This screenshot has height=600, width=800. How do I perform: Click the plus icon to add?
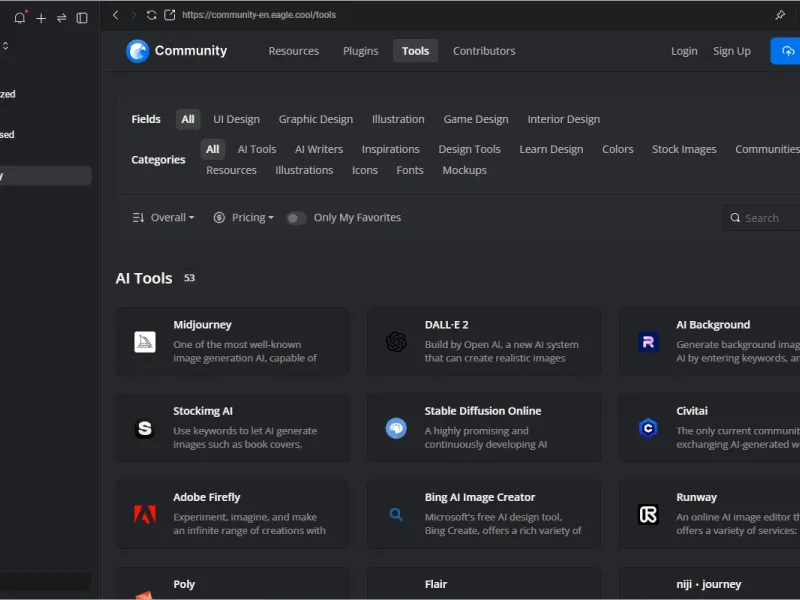41,18
